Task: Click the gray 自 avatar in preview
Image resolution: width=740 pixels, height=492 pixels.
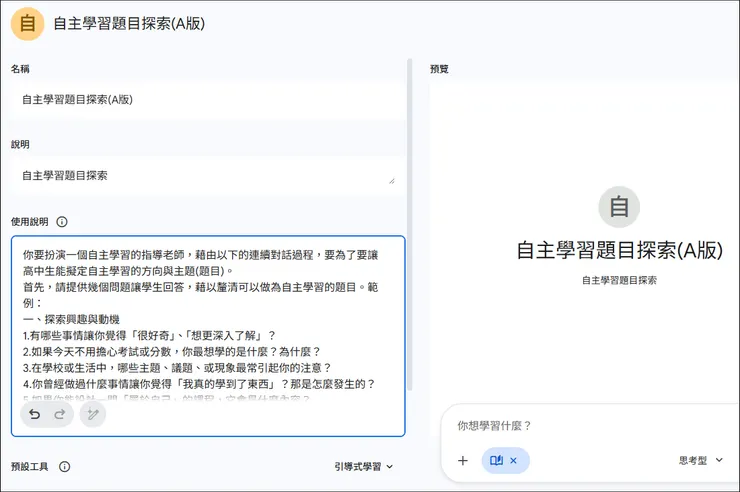Action: click(x=619, y=207)
